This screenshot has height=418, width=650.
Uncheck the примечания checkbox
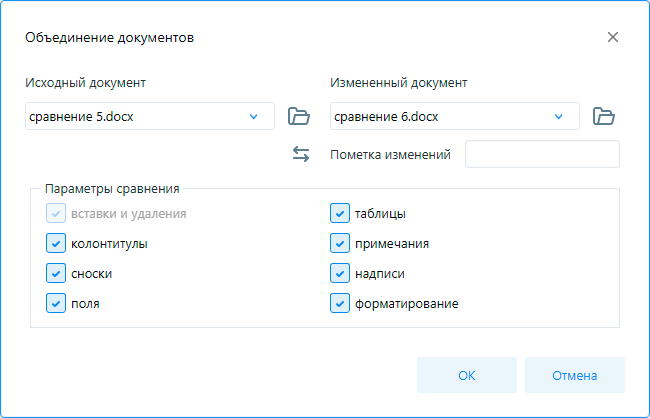(x=339, y=243)
